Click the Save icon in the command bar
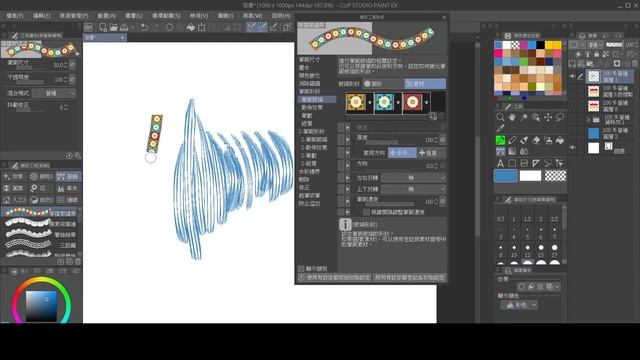640x360 pixels. pos(124,27)
